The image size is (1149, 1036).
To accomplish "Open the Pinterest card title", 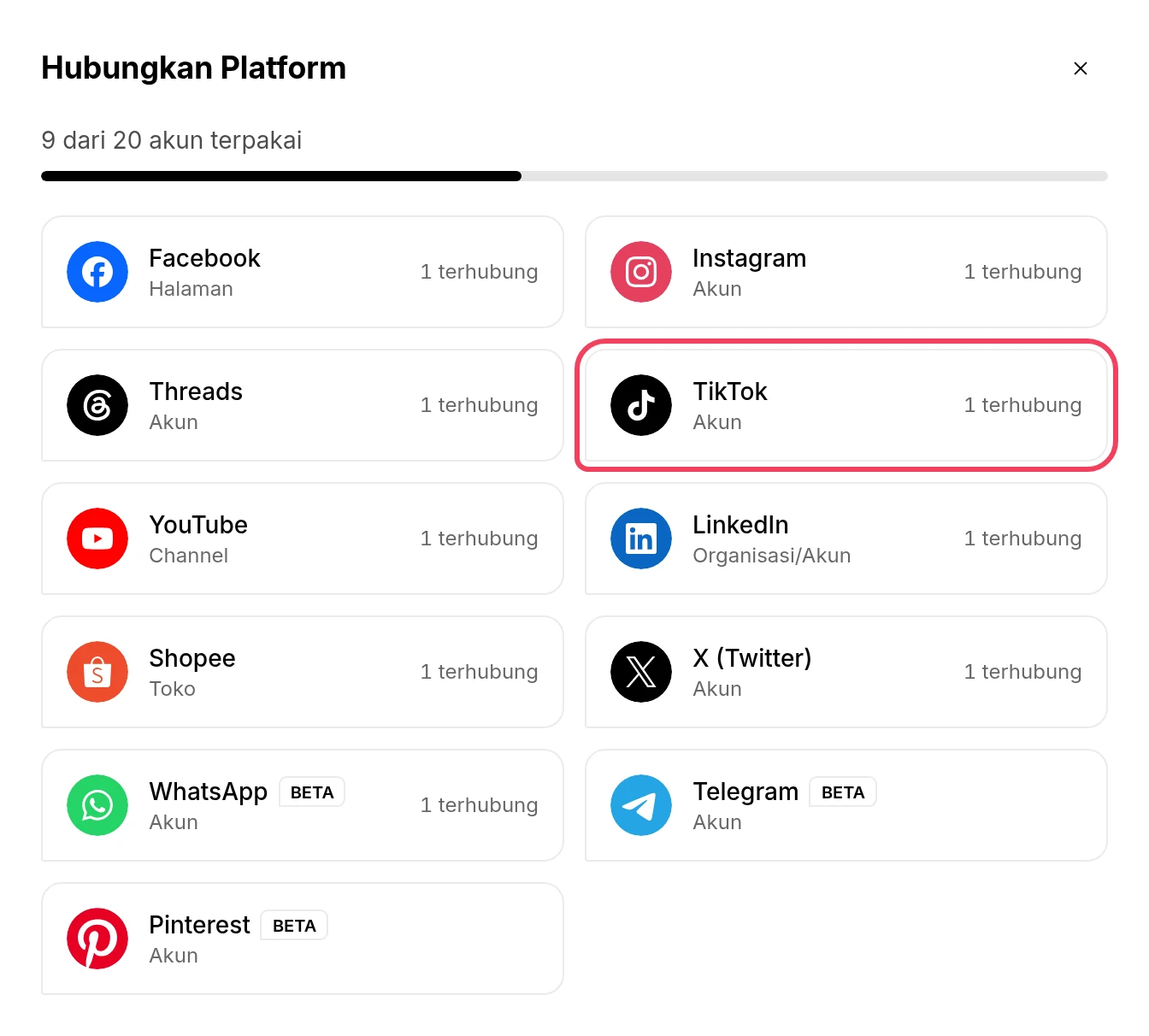I will 199,925.
